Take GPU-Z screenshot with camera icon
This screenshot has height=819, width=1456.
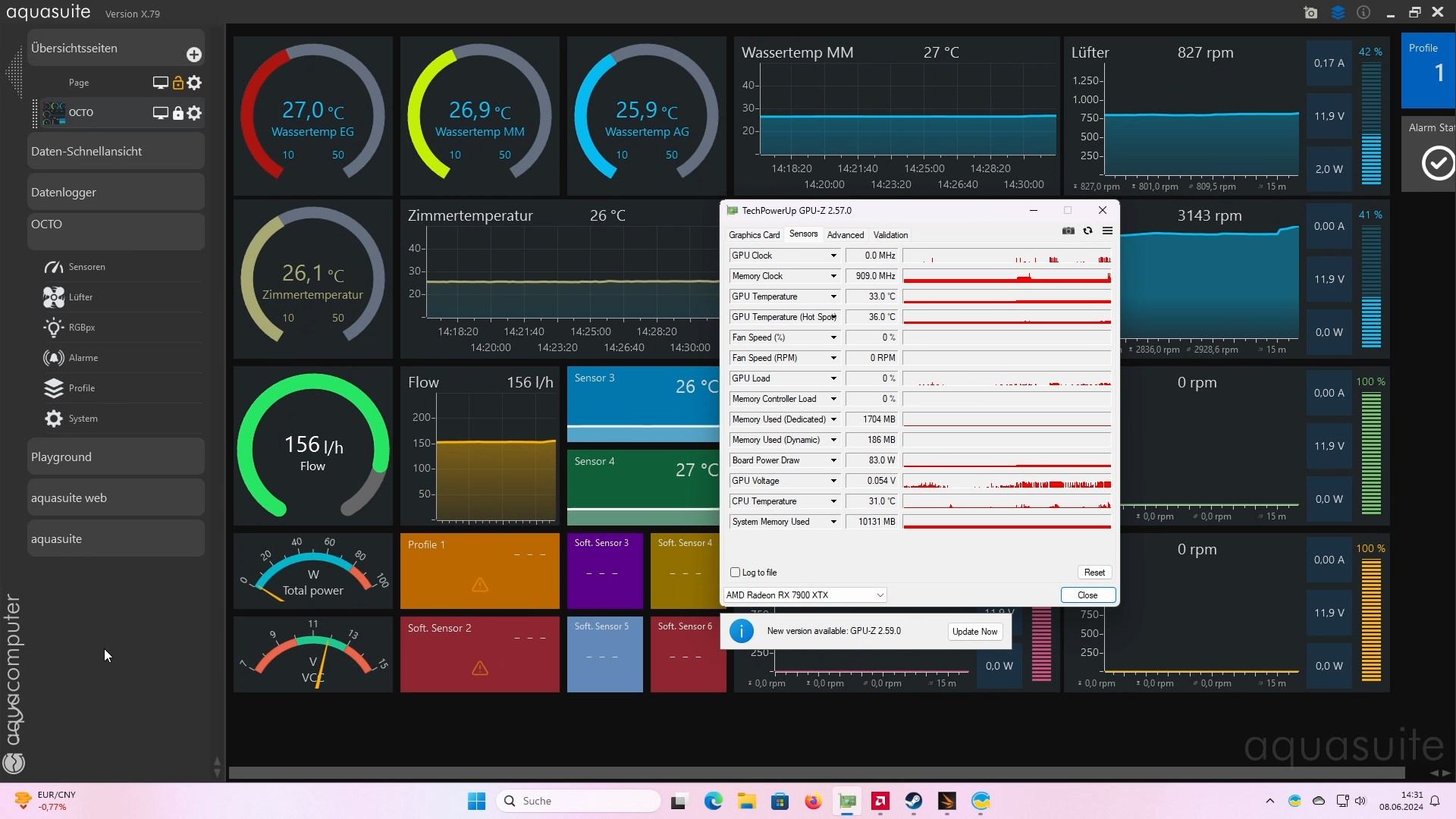click(x=1068, y=231)
